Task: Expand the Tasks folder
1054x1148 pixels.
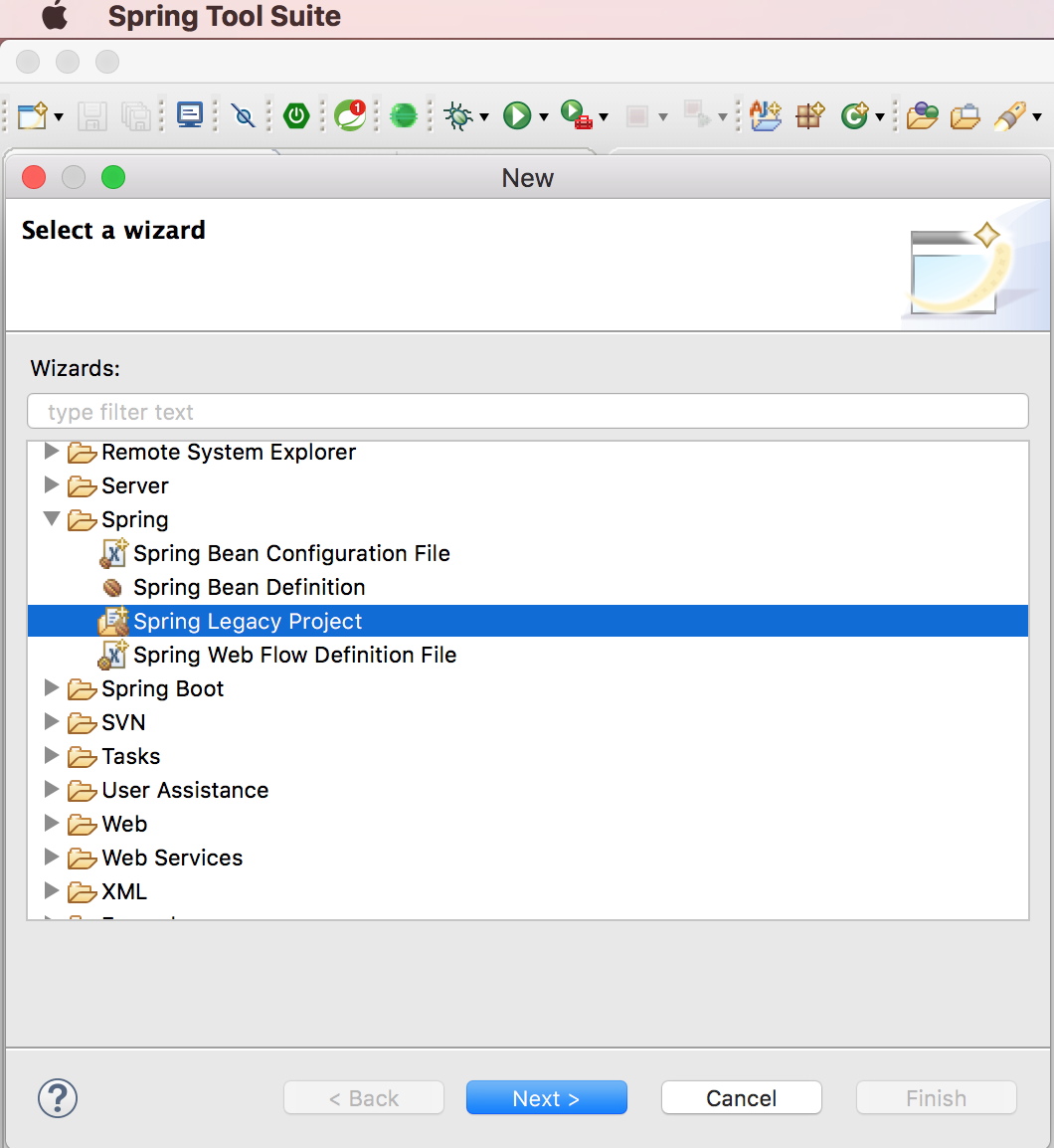Action: coord(52,755)
